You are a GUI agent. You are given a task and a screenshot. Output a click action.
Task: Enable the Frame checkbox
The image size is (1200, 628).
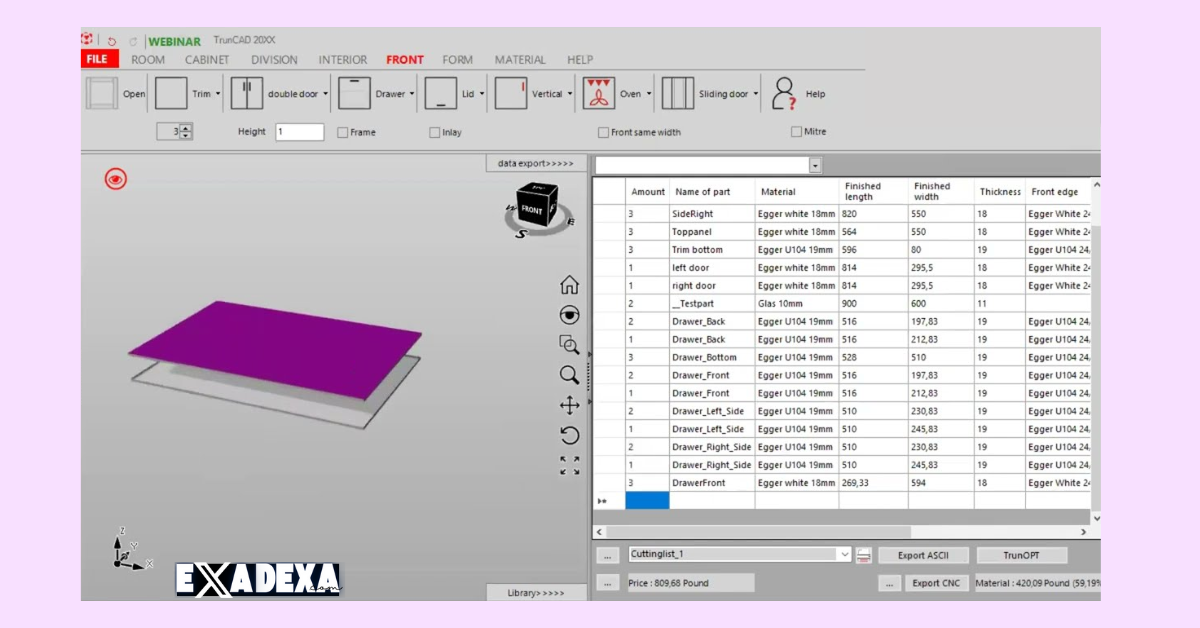(x=343, y=131)
